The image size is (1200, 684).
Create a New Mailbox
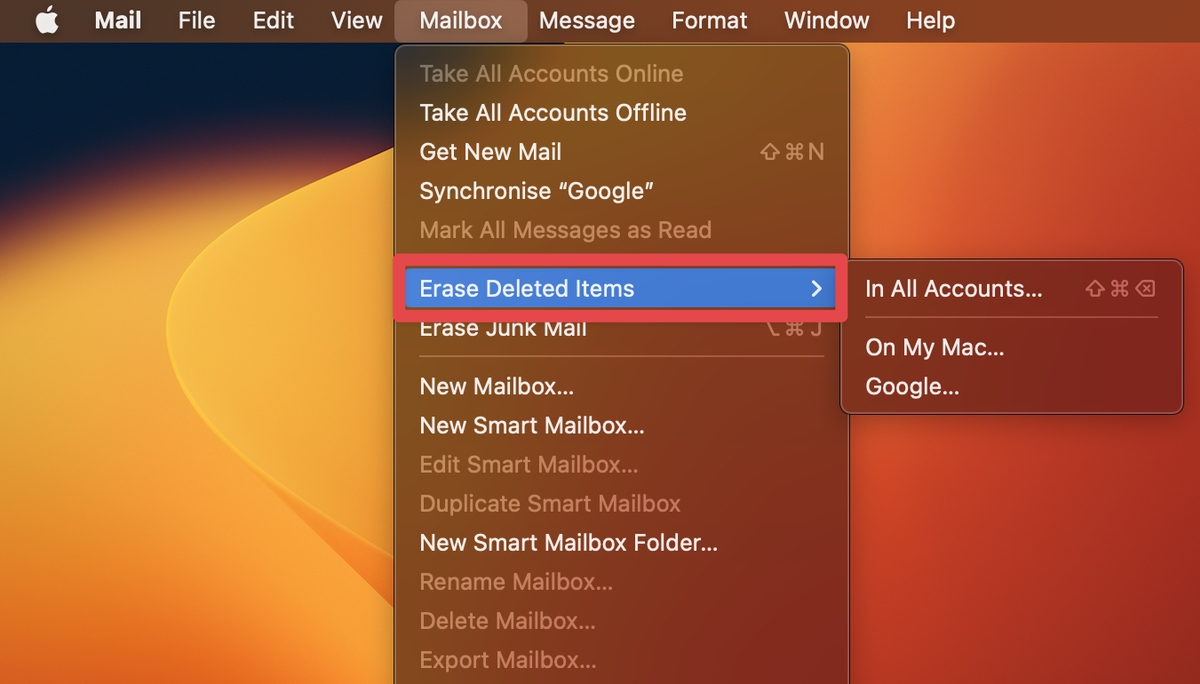click(496, 386)
